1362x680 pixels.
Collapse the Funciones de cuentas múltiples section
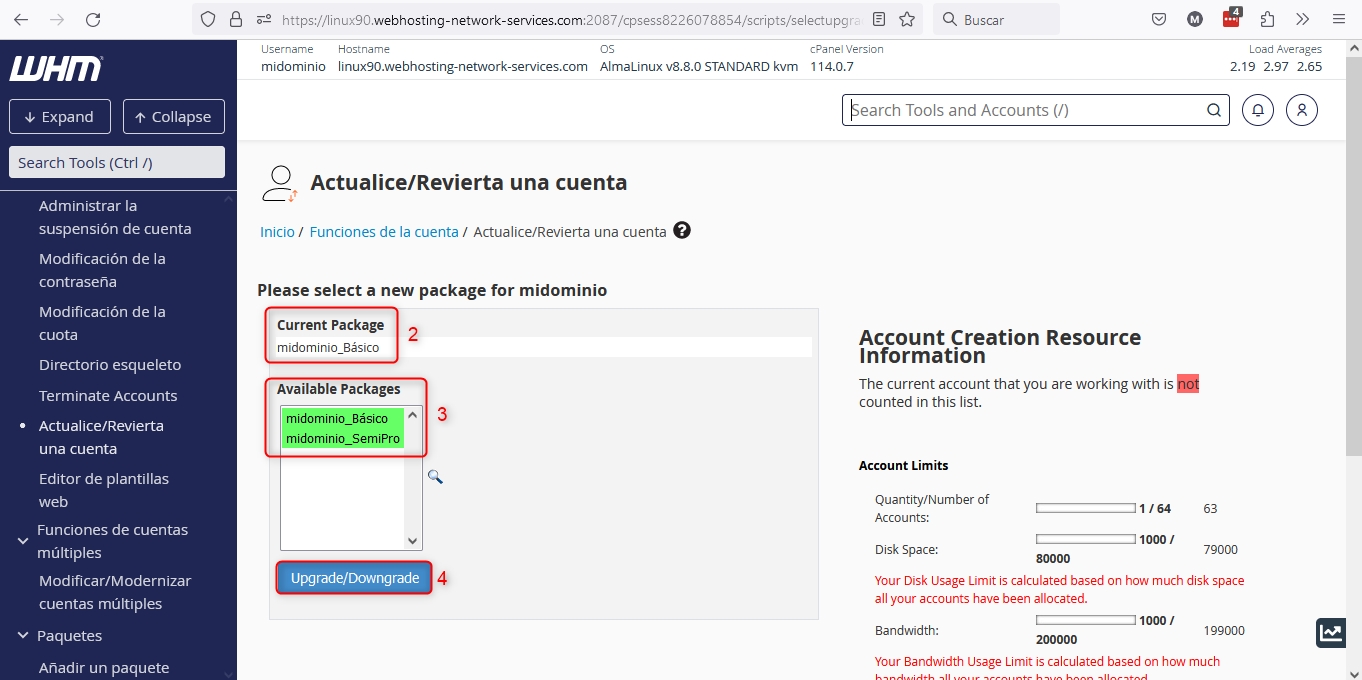[23, 541]
